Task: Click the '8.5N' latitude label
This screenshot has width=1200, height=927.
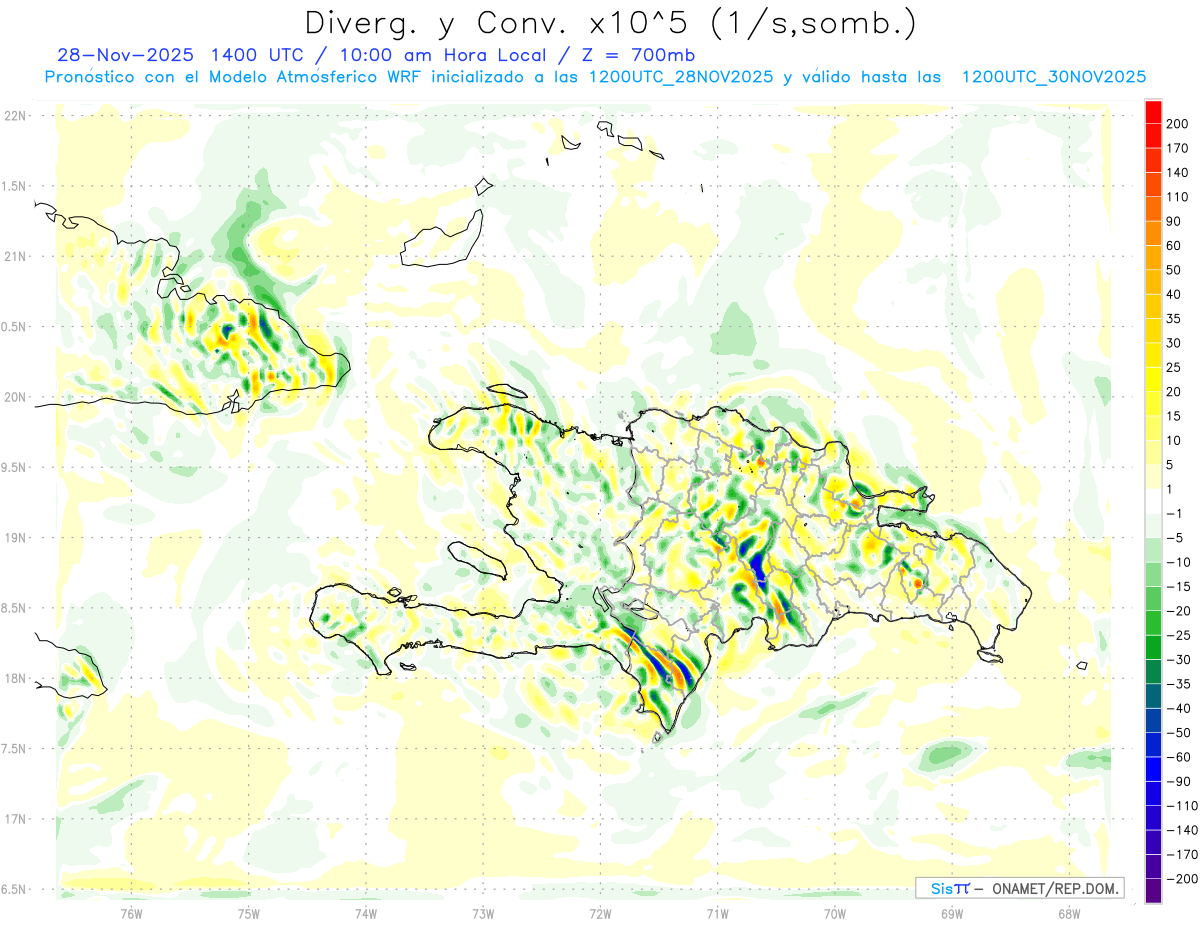Action: [14, 608]
